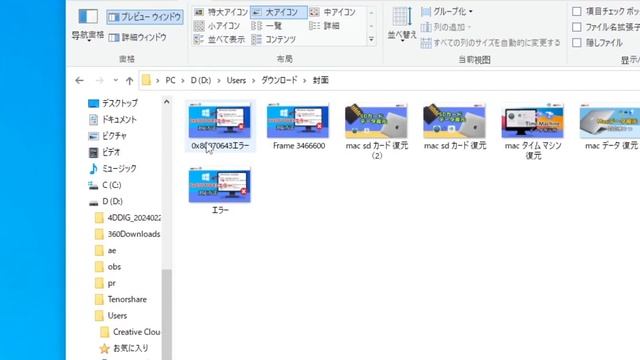Screen dimensions: 640x360
Task: Open Desktop in the sidebar
Action: tap(113, 103)
